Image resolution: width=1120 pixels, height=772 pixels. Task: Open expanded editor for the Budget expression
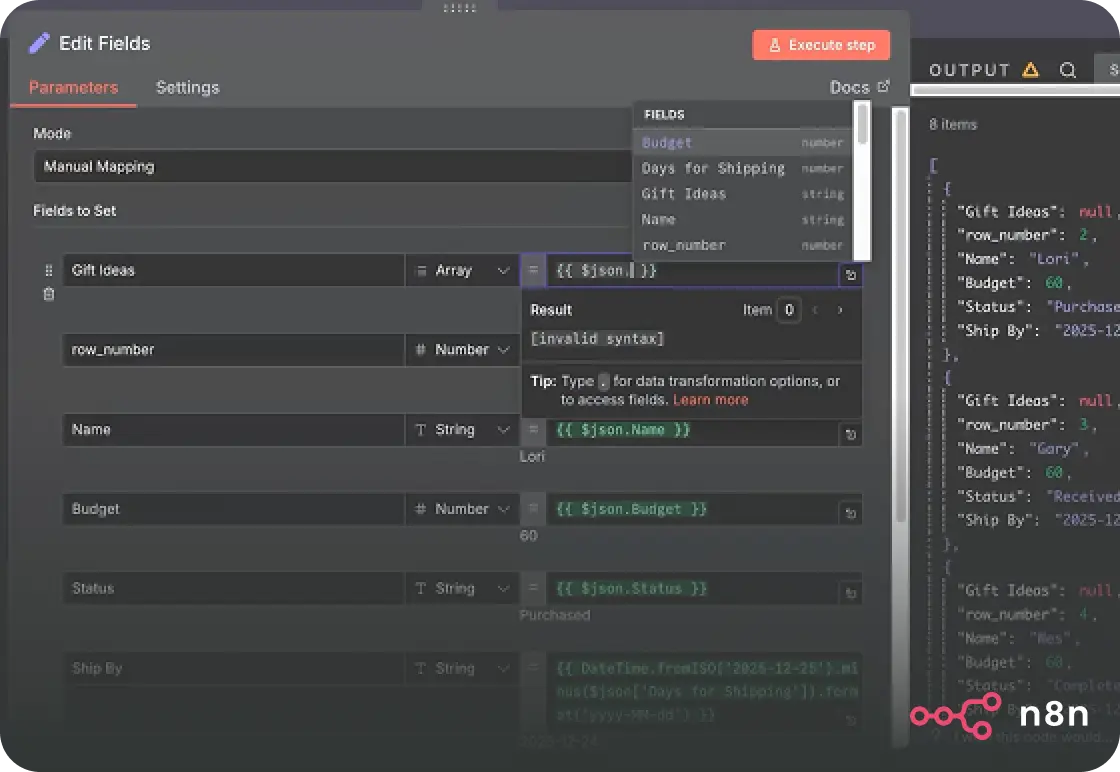850,513
